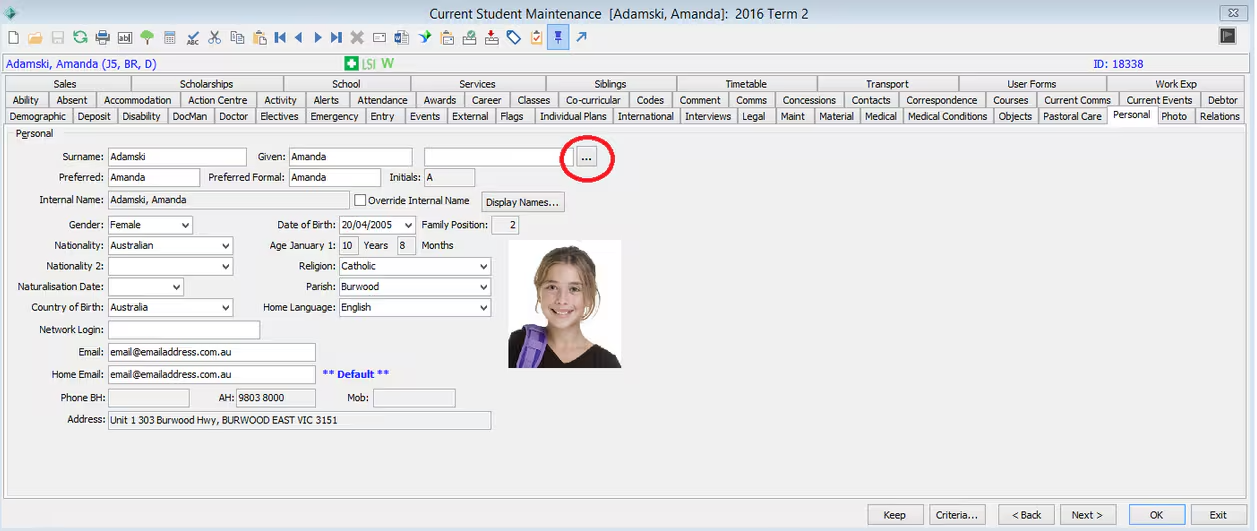
Task: Open the Demographic tab
Action: click(x=38, y=116)
